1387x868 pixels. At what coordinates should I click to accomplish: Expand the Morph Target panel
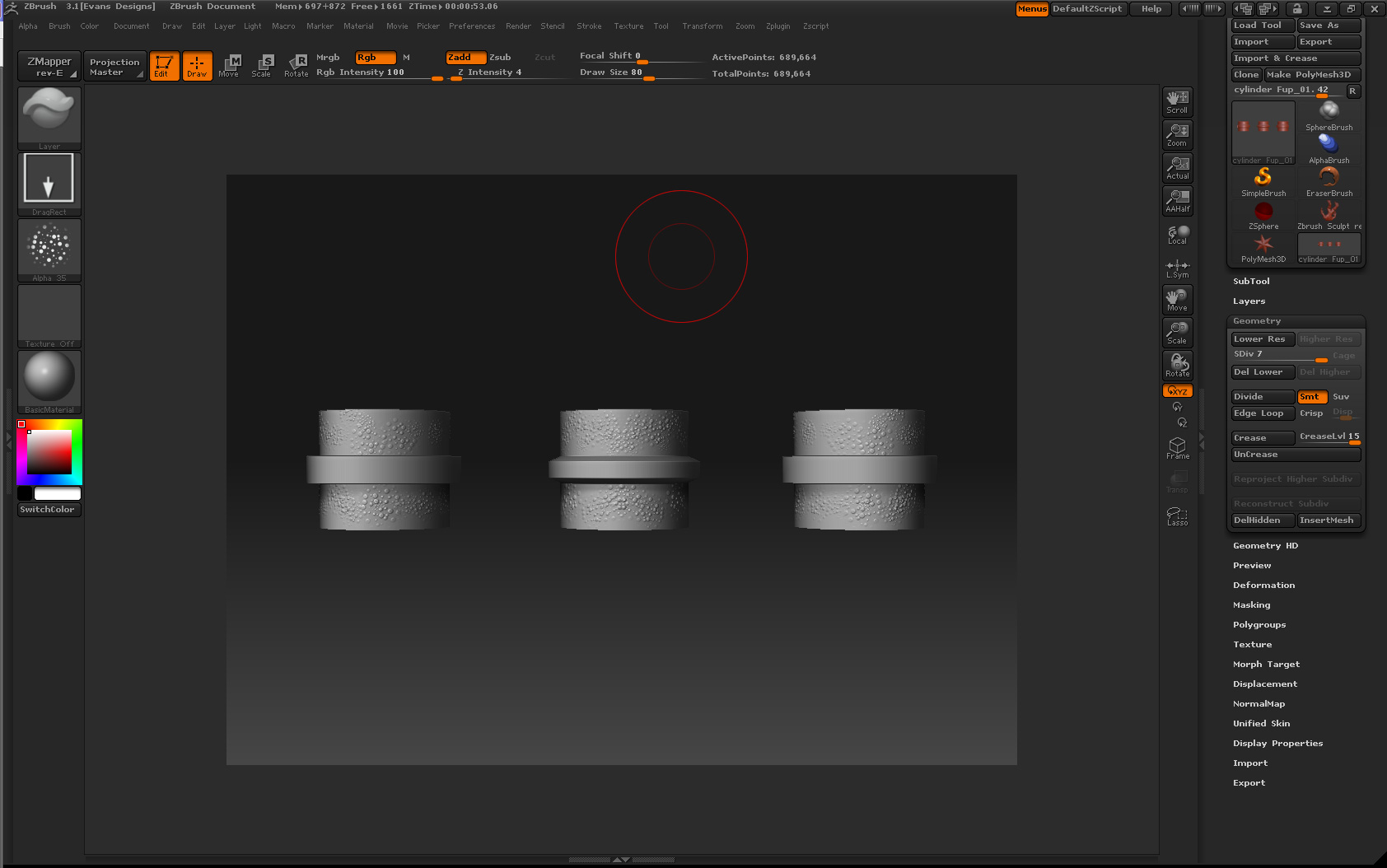1266,664
